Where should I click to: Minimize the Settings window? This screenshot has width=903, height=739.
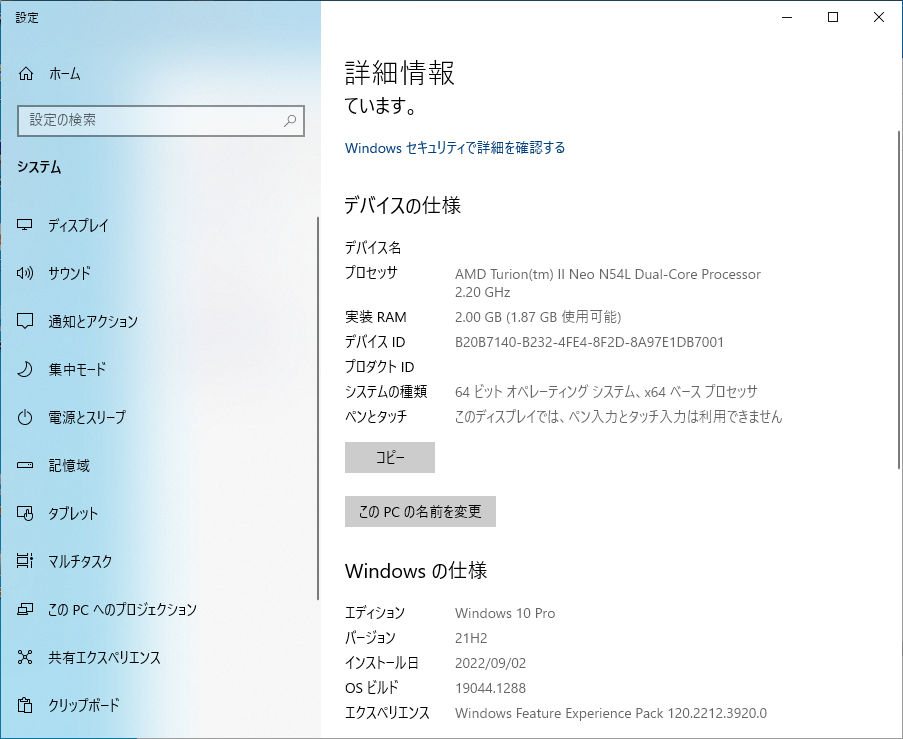(x=787, y=17)
